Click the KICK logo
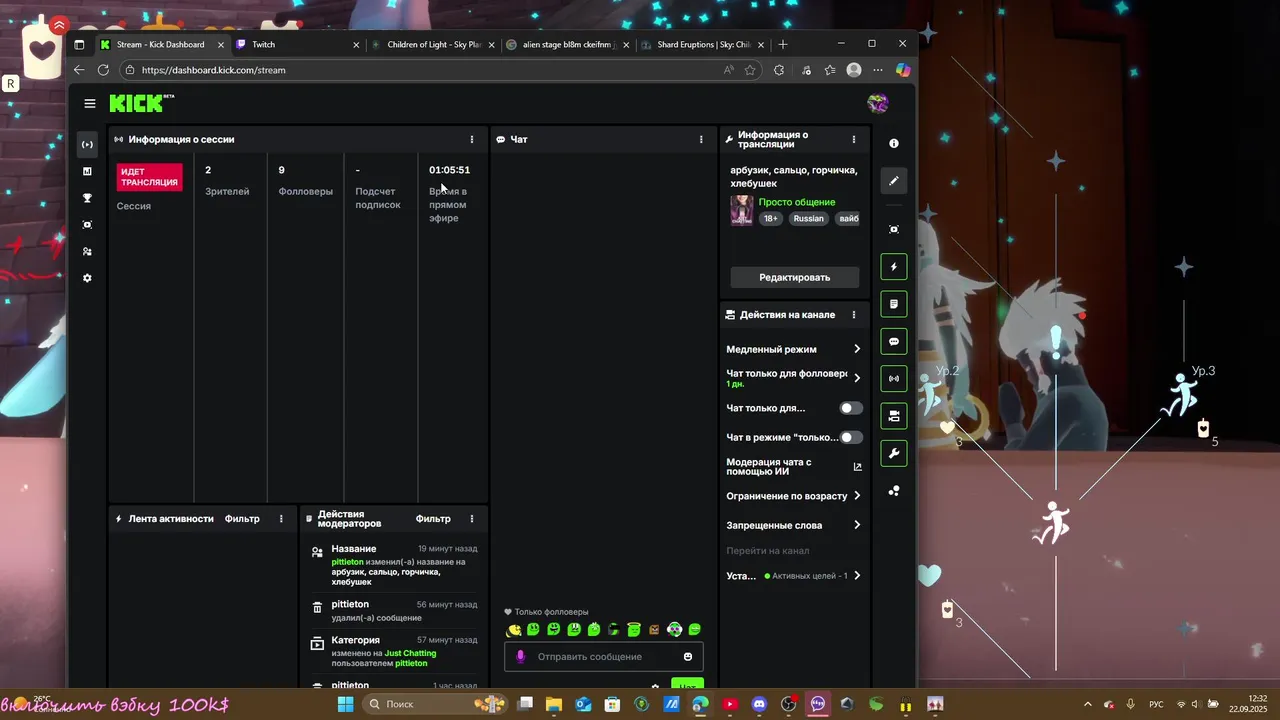The image size is (1280, 720). 141,103
